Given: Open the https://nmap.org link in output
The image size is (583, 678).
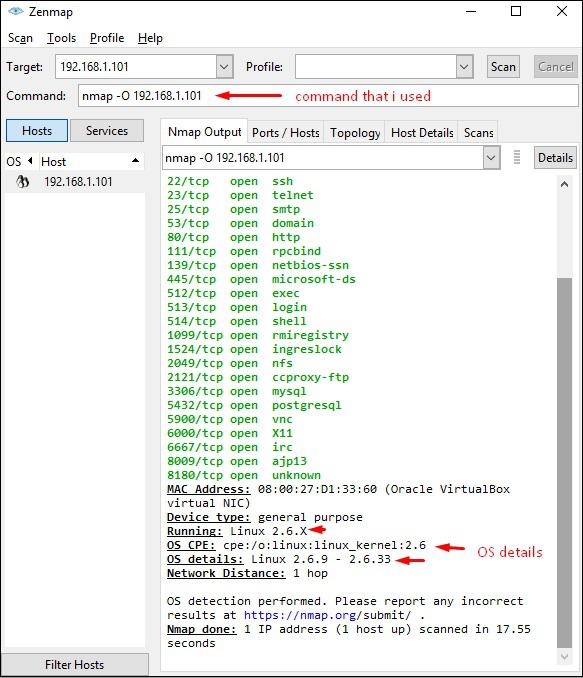Looking at the screenshot, I should (301, 615).
